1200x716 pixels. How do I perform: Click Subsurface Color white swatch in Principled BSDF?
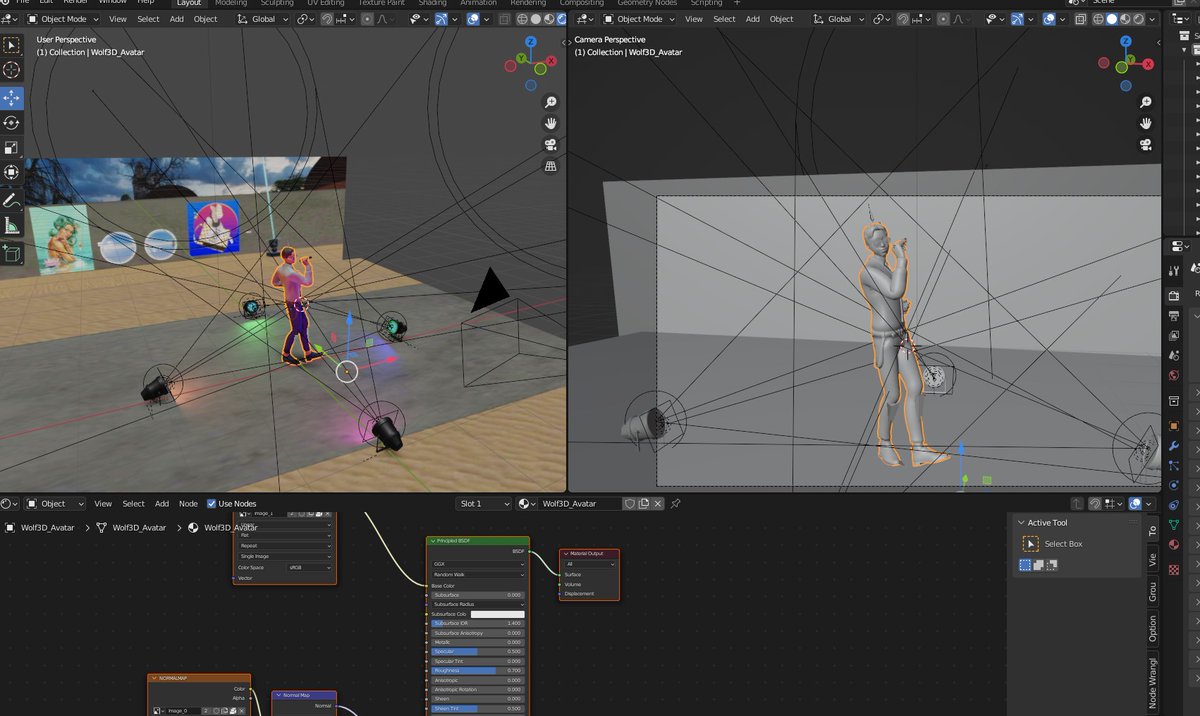pos(497,614)
